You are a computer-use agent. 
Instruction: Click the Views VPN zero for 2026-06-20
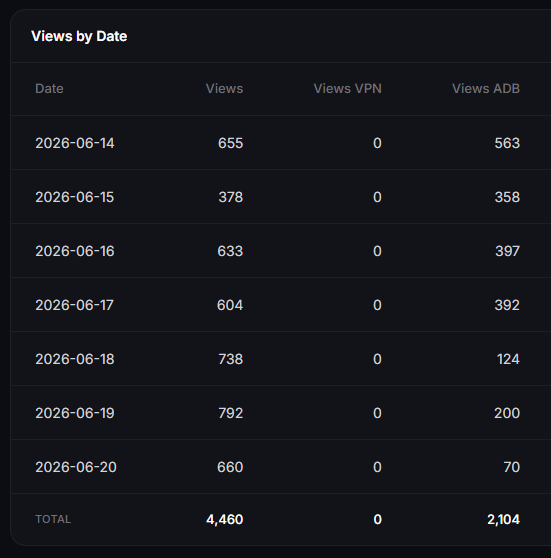(377, 467)
